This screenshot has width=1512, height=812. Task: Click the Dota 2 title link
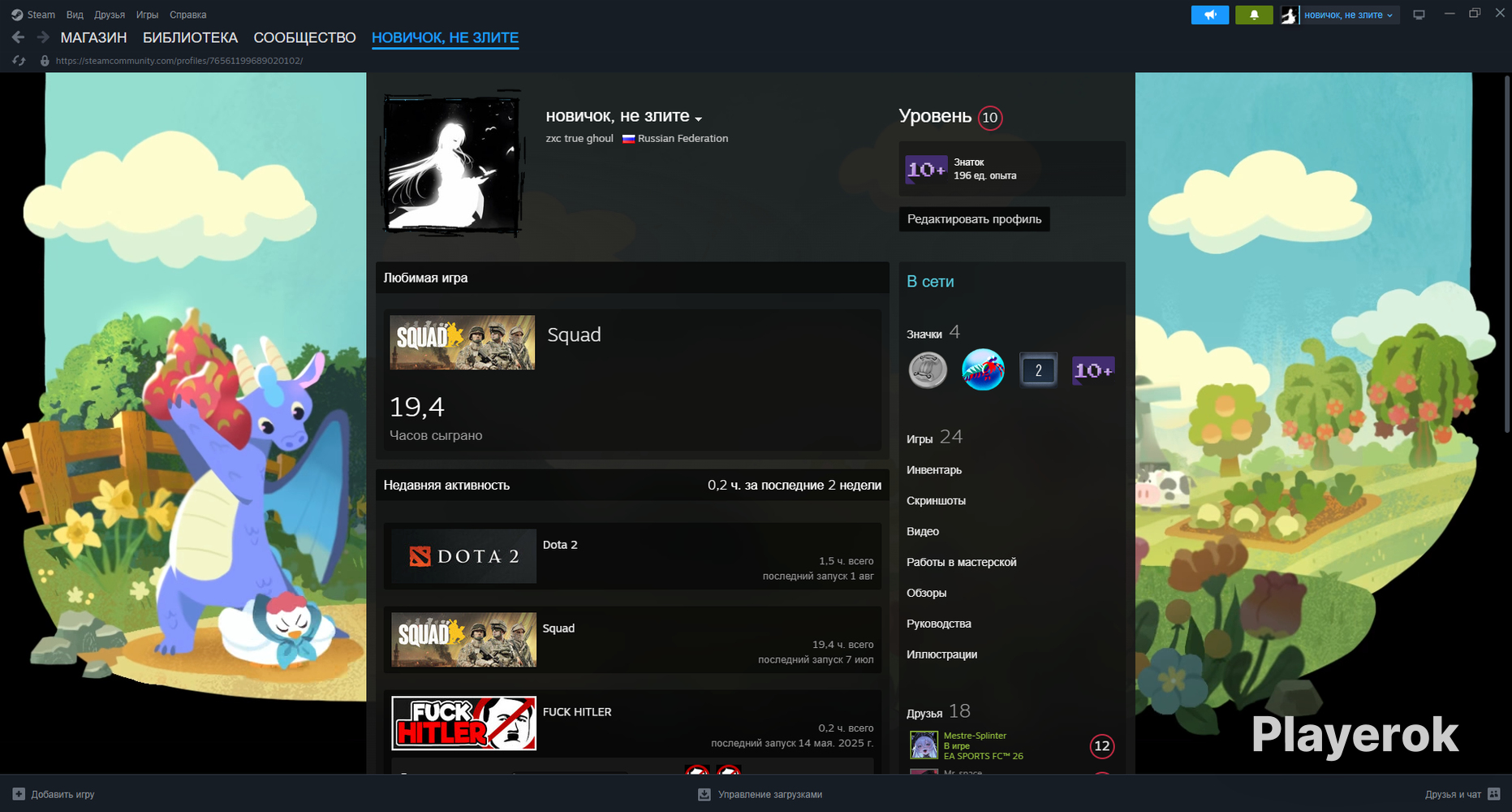pyautogui.click(x=560, y=545)
